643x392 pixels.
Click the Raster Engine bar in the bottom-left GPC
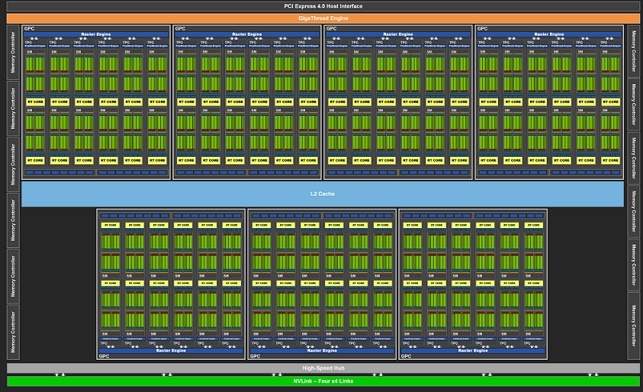pyautogui.click(x=171, y=351)
